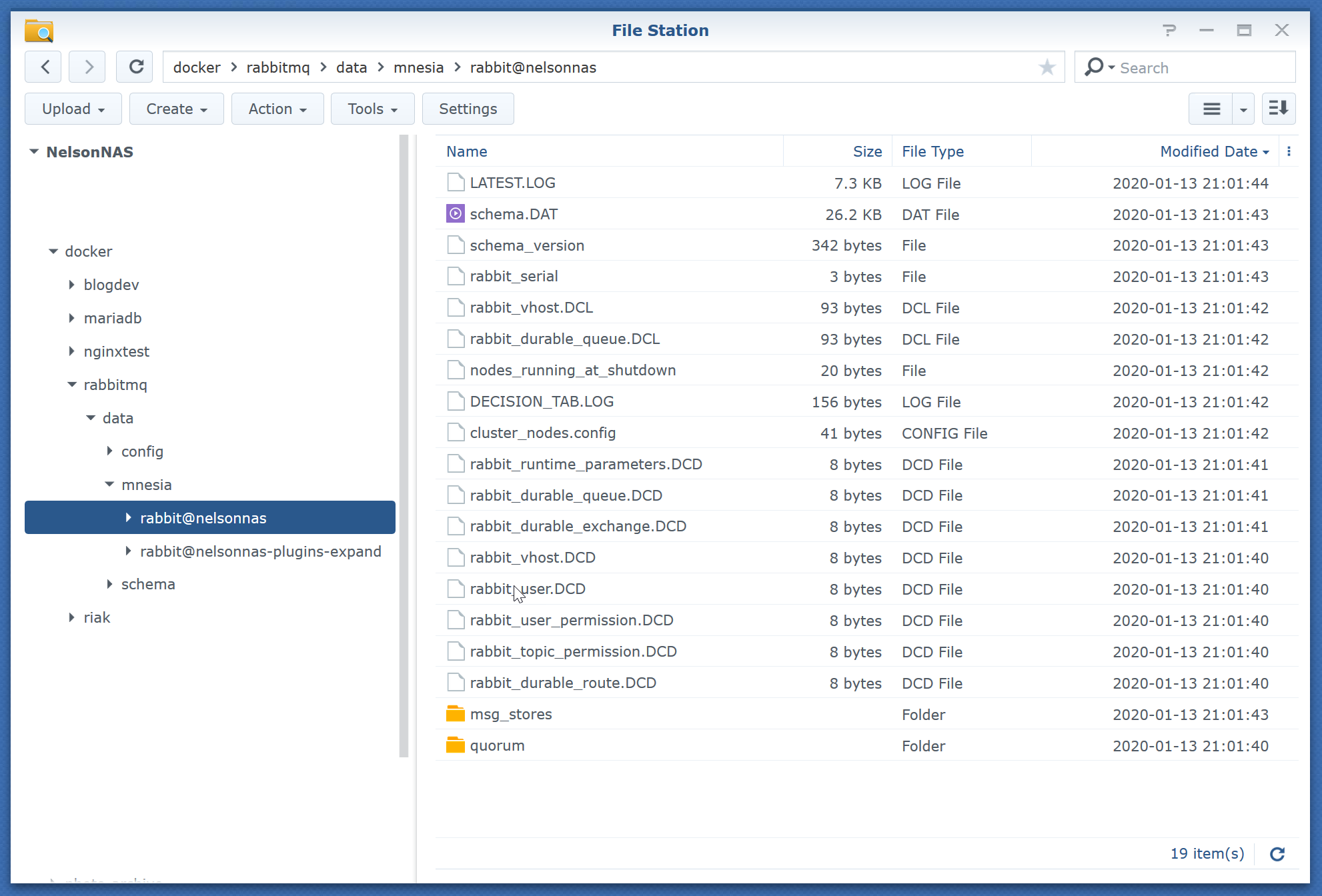Open the help question mark icon
The image size is (1322, 896).
click(x=1169, y=31)
